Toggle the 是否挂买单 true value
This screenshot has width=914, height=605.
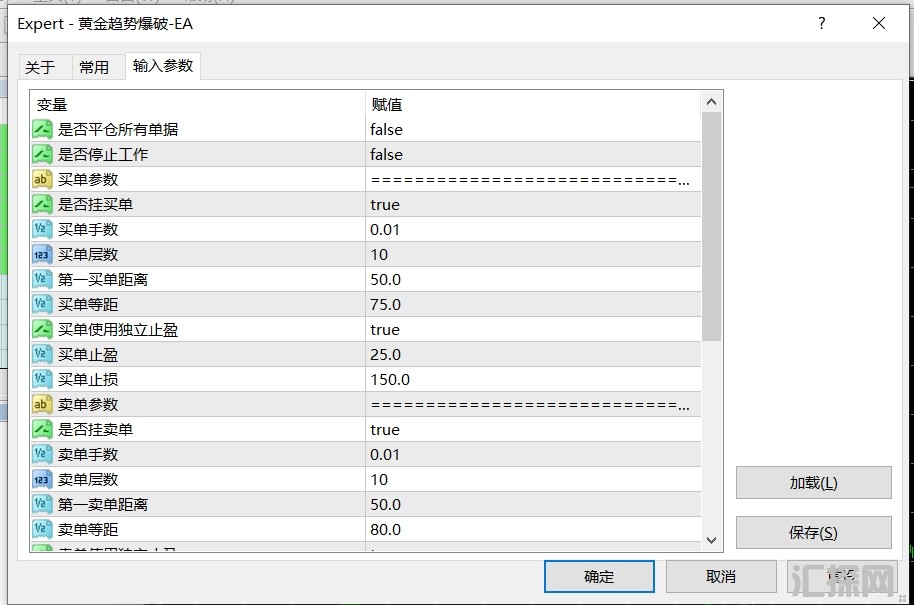385,204
